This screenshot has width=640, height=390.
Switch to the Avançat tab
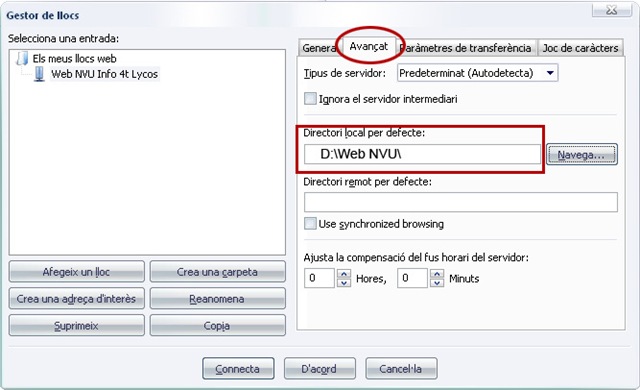click(x=369, y=46)
